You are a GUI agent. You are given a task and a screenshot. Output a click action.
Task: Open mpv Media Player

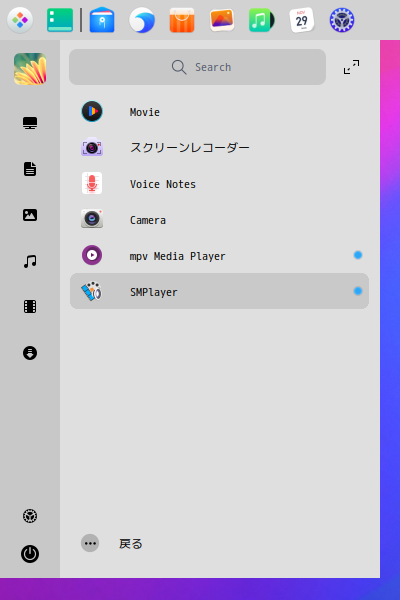[219, 256]
